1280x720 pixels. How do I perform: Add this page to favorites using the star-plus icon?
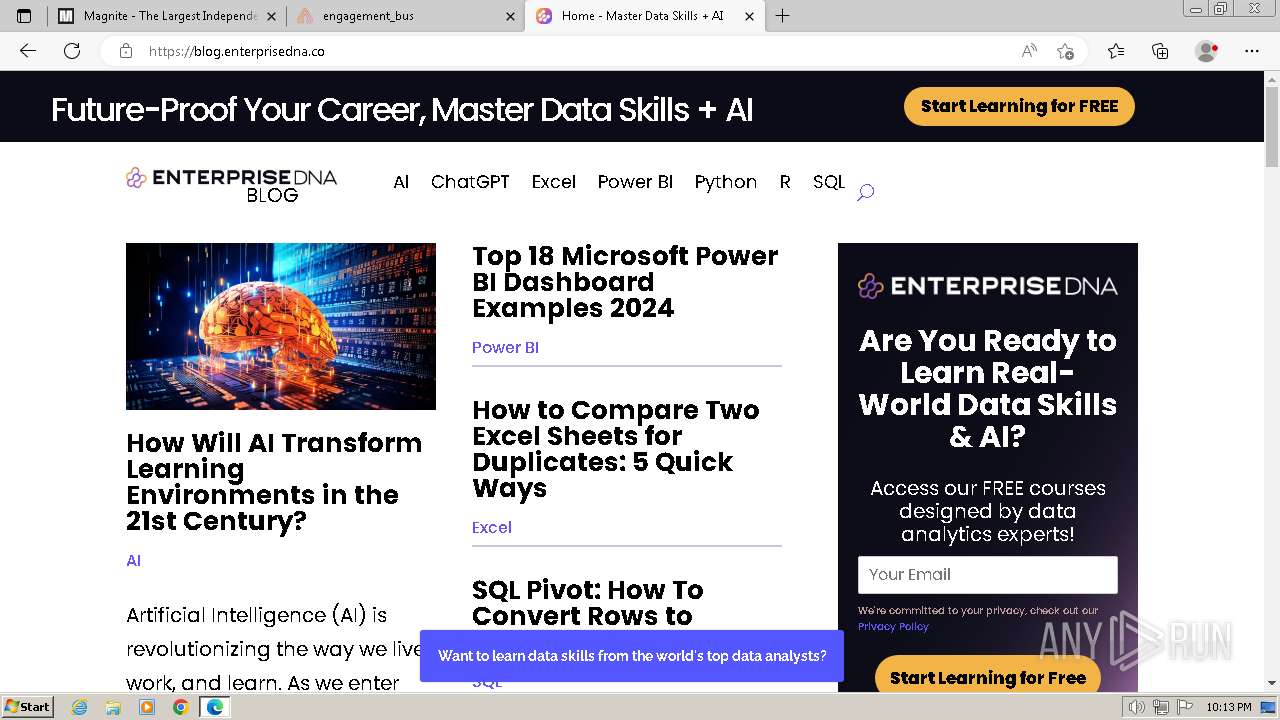coord(1065,51)
